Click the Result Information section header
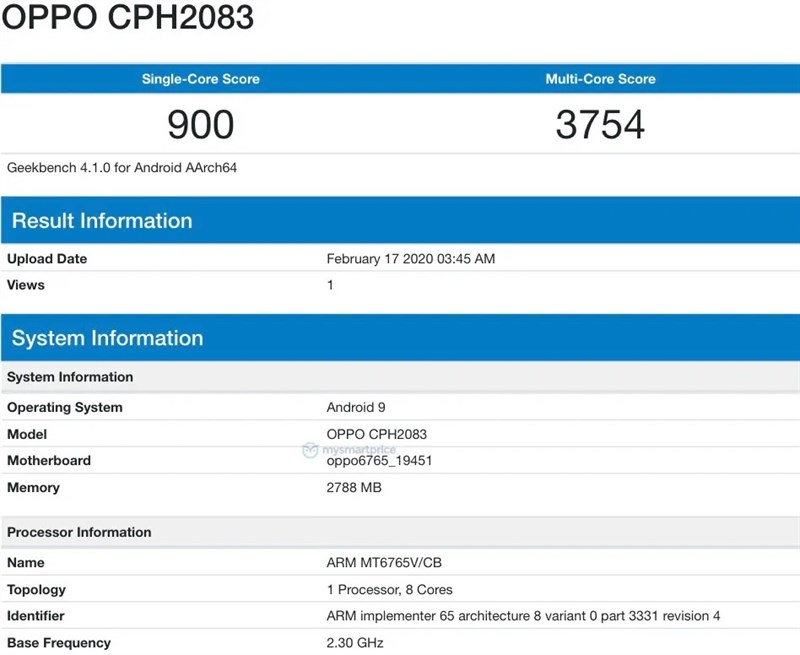800x655 pixels. [101, 220]
